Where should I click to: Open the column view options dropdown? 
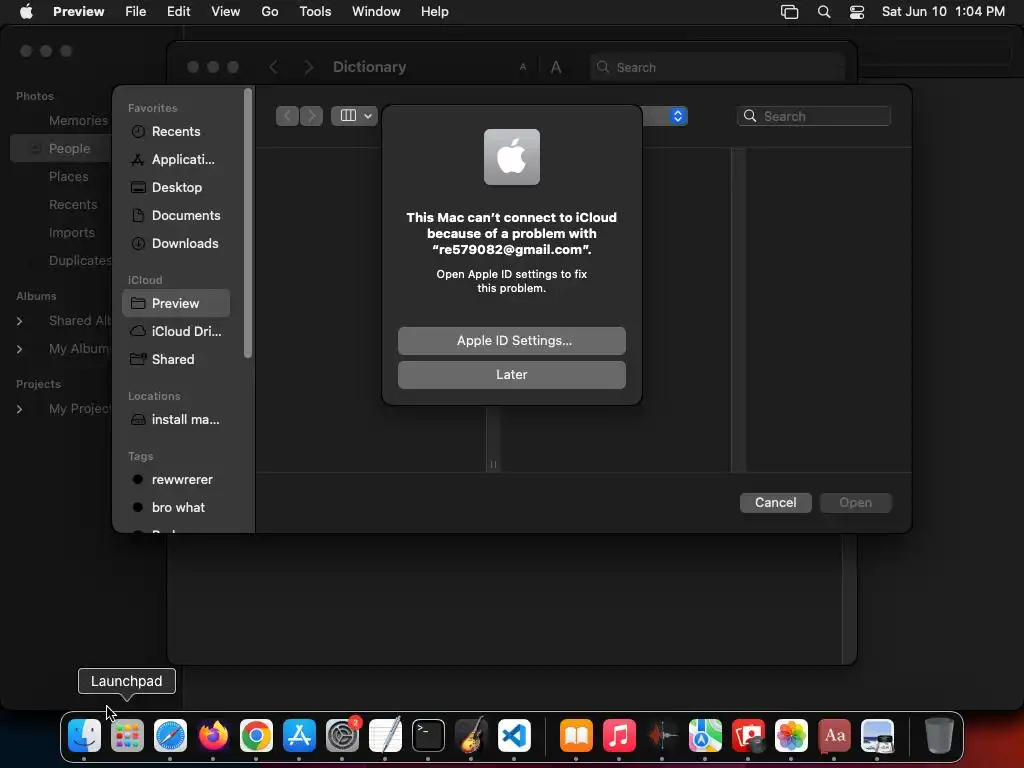click(x=355, y=116)
